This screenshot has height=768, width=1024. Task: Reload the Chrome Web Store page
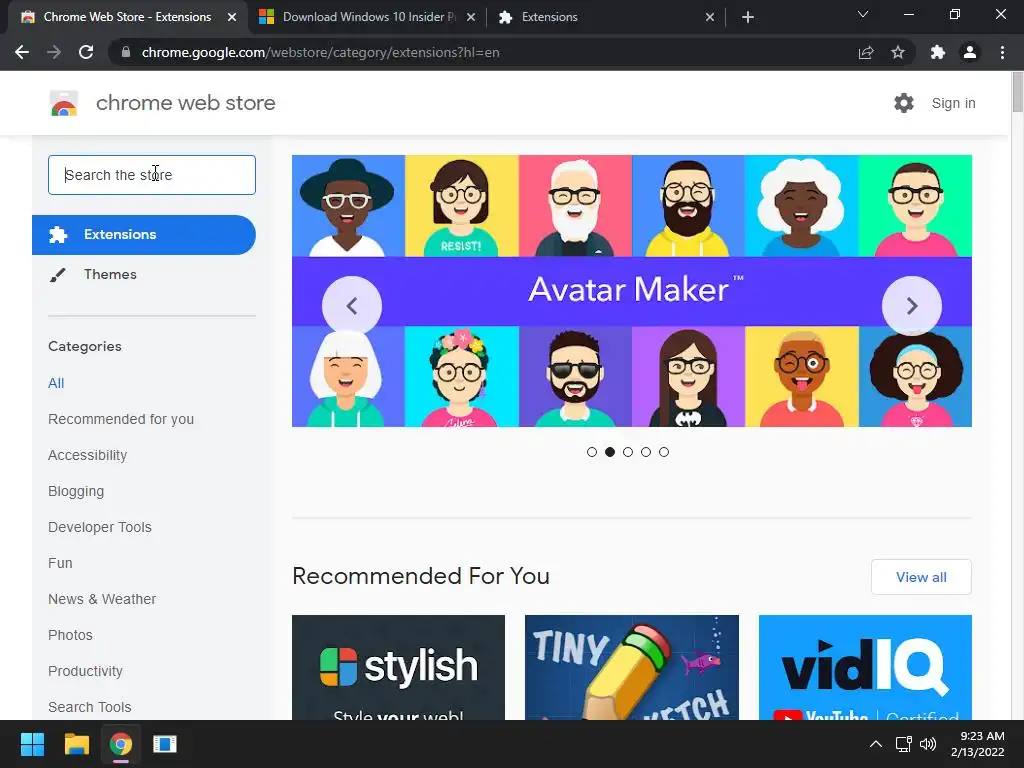click(x=86, y=52)
